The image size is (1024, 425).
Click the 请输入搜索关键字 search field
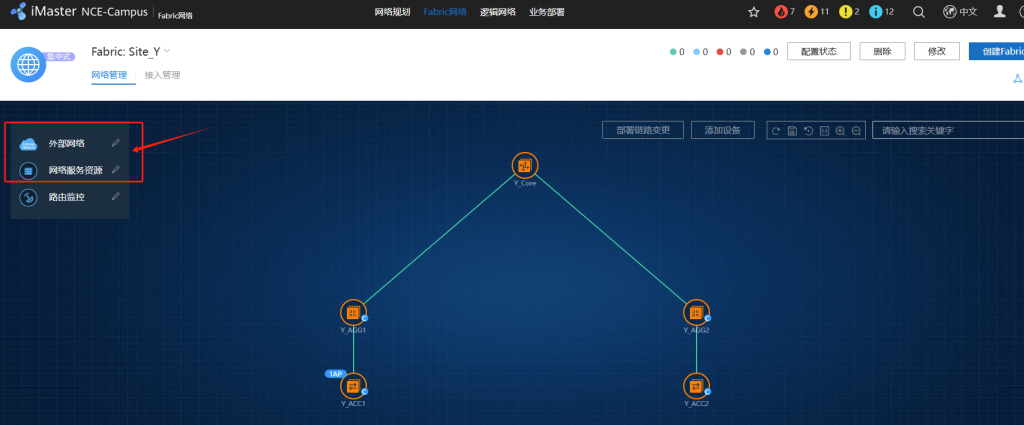[x=945, y=130]
